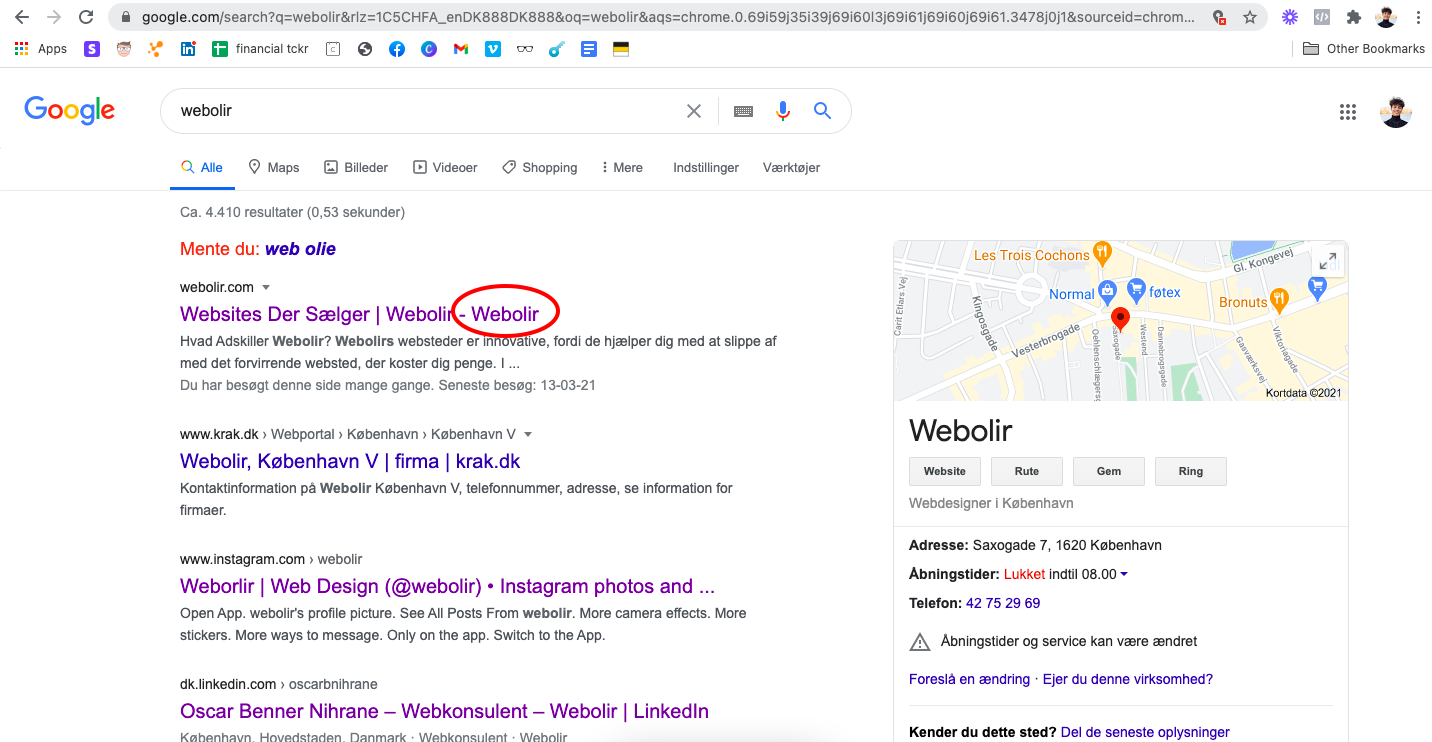Image resolution: width=1432 pixels, height=742 pixels.
Task: Click the Rute directions button
Action: (1027, 471)
